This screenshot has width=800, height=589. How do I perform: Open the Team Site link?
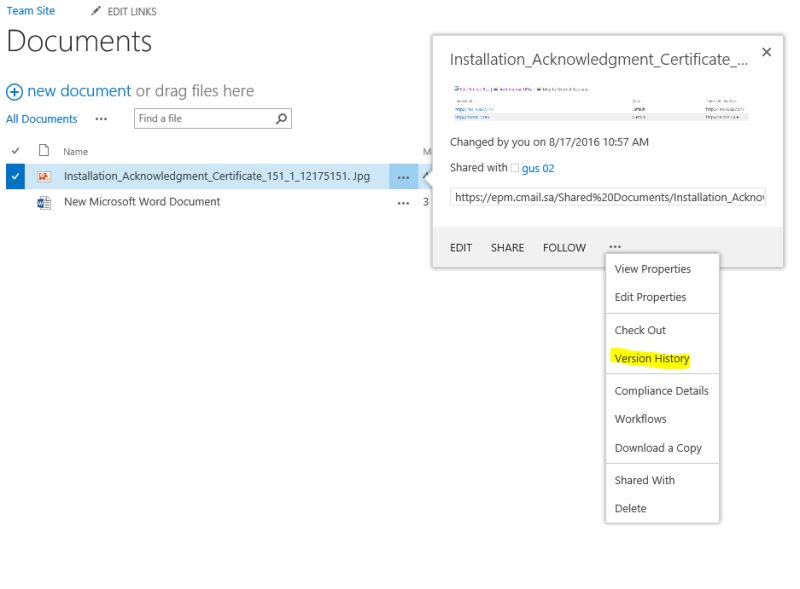tap(28, 10)
